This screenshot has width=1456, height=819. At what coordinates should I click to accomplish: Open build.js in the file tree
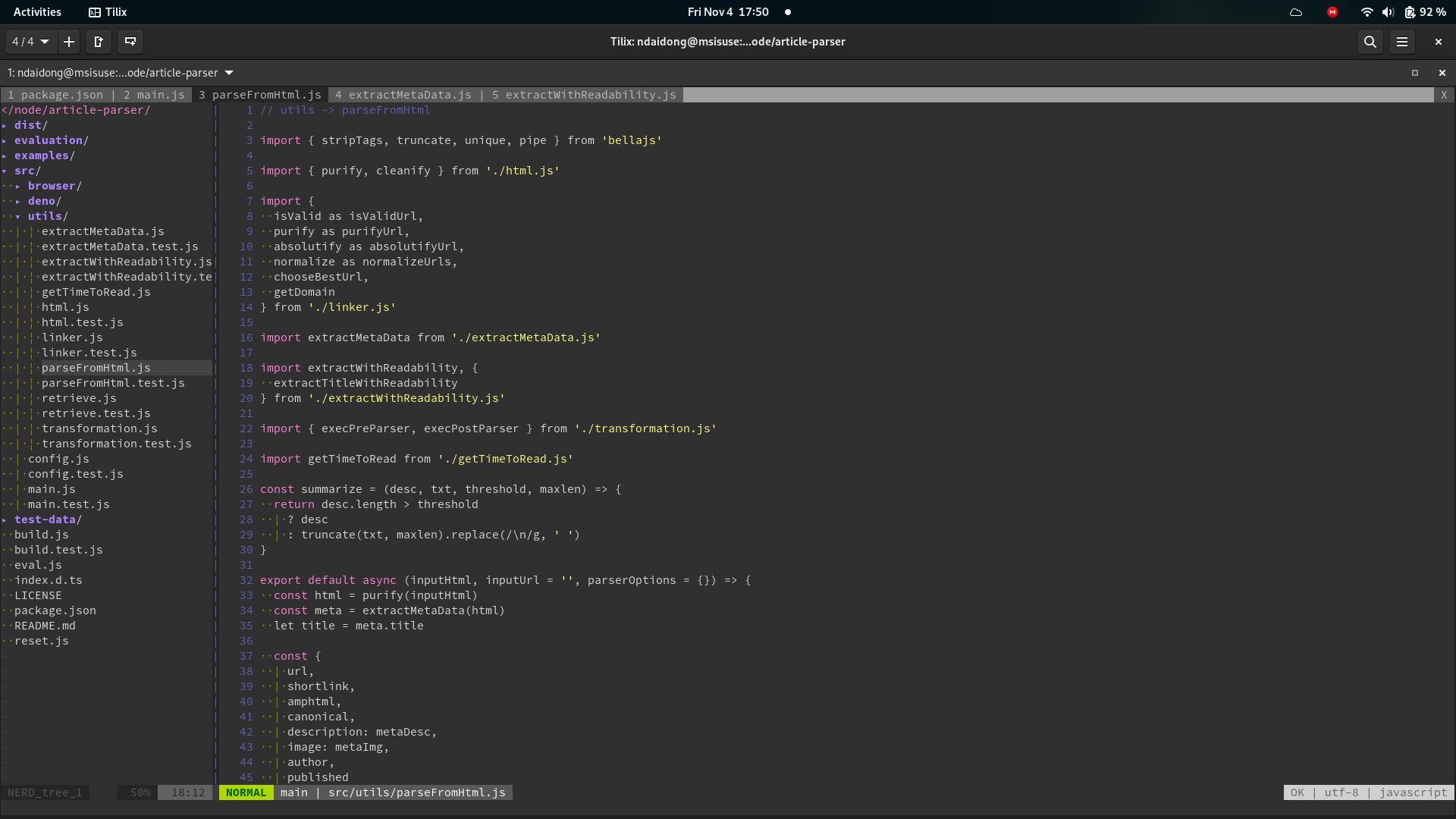tap(42, 535)
